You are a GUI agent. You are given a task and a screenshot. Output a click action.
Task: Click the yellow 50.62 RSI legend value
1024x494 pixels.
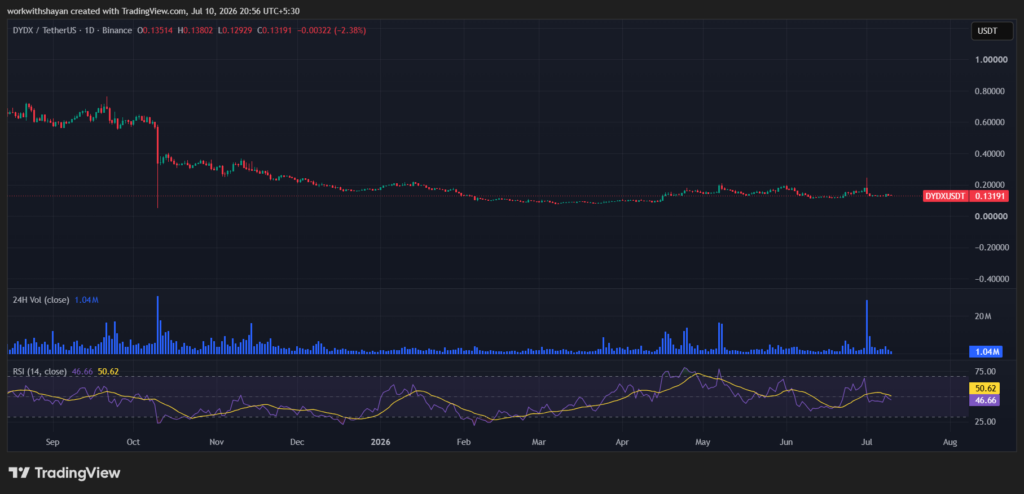(x=108, y=371)
